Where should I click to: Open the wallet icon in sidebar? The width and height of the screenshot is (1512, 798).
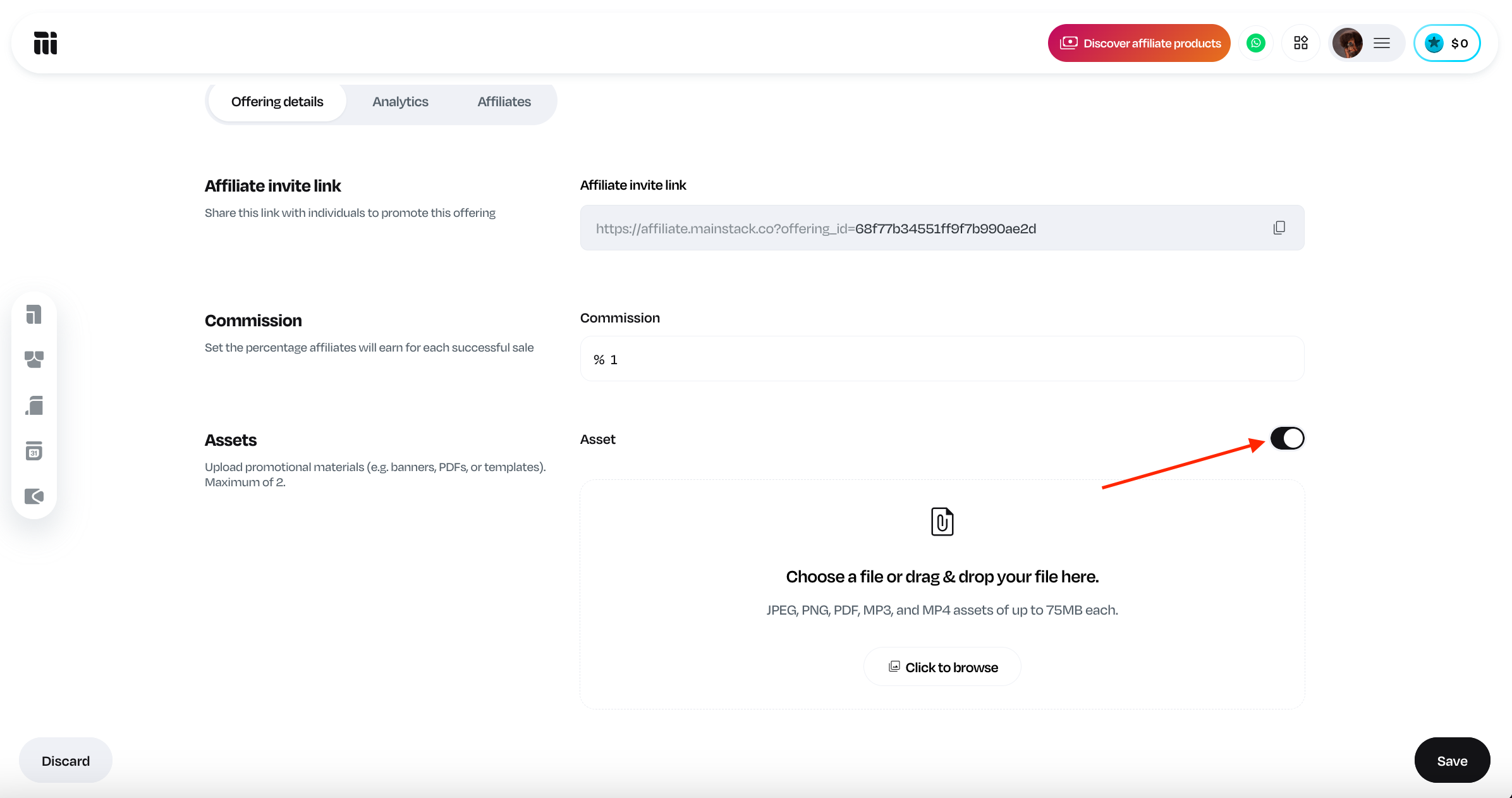34,496
